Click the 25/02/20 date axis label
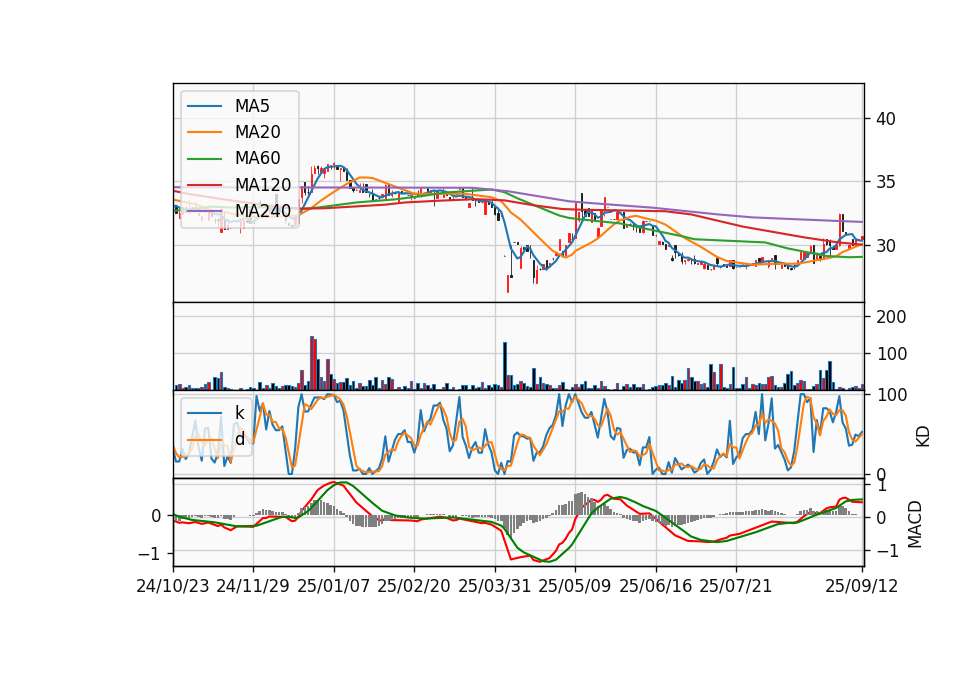Image resolution: width=960 pixels, height=690 pixels. pyautogui.click(x=414, y=586)
